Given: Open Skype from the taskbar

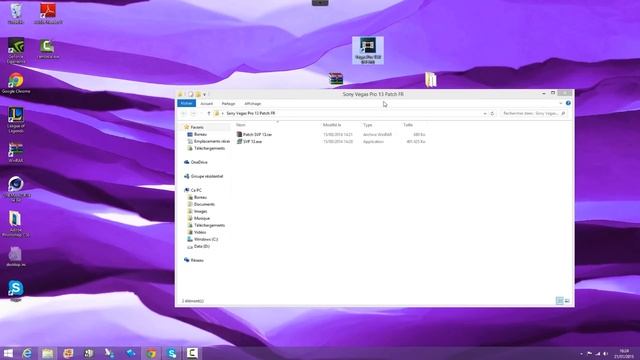Looking at the screenshot, I should (x=172, y=353).
